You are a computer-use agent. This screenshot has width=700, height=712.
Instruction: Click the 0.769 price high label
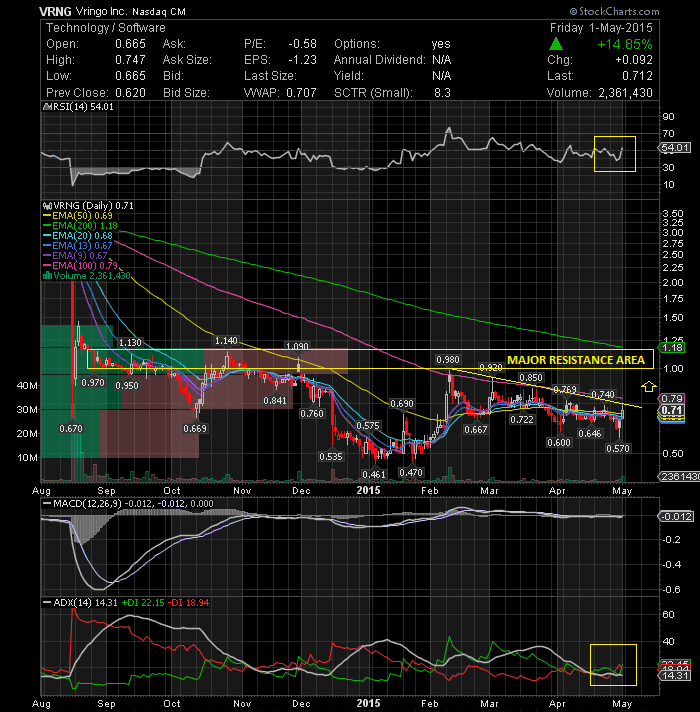point(565,389)
